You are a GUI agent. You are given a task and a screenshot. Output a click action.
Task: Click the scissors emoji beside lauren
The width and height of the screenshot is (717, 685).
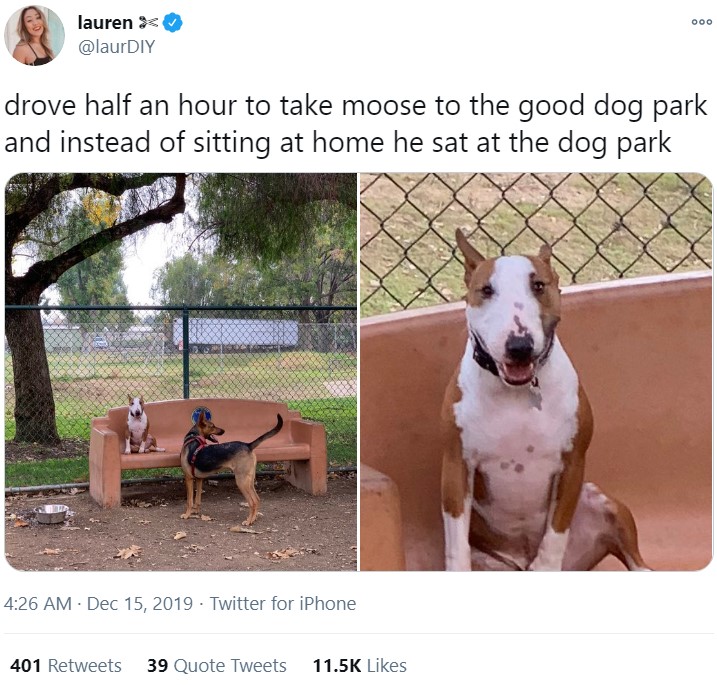click(148, 22)
